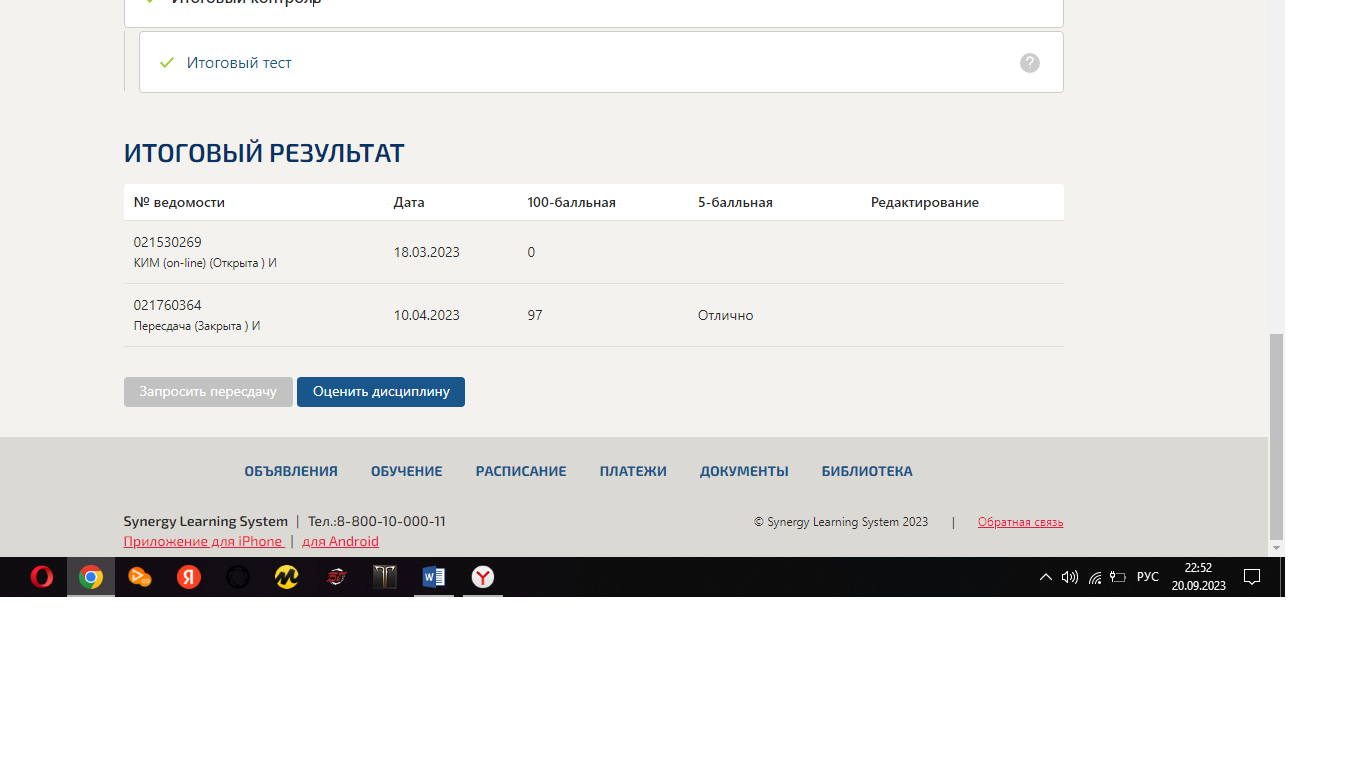Click the score 0 cell for 18.03.2023
1366x768 pixels.
531,252
